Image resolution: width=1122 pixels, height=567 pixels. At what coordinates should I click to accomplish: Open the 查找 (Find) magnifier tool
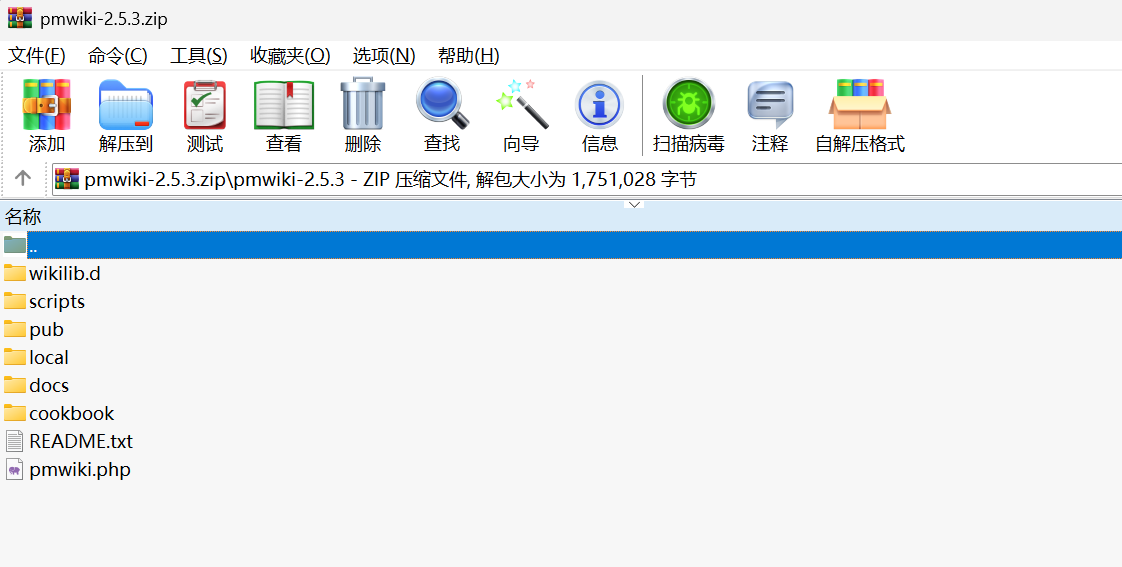[442, 104]
